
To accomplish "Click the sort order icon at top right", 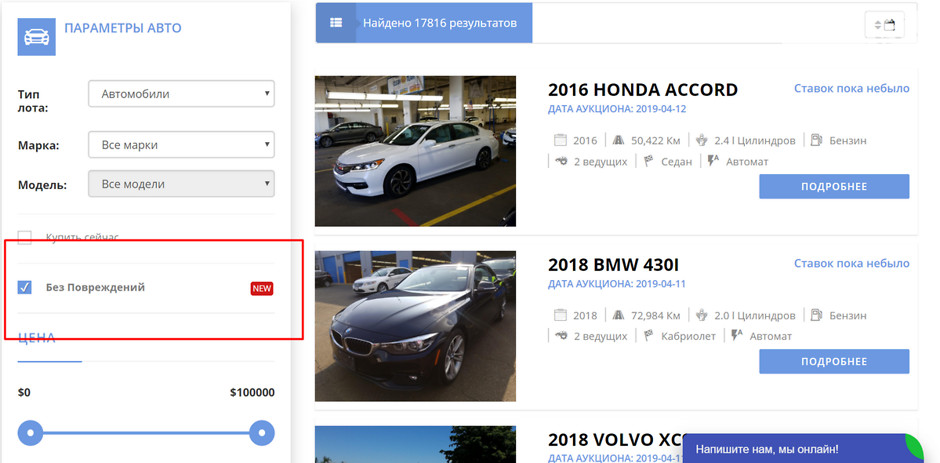I will [884, 24].
